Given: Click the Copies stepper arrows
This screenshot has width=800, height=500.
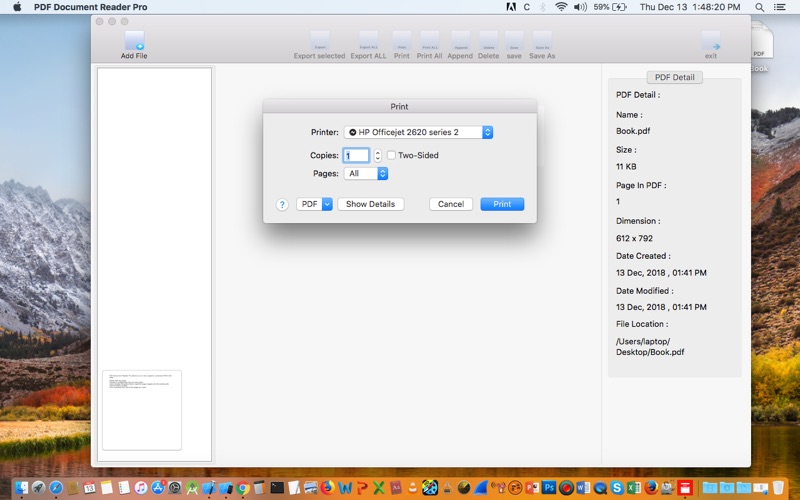Looking at the screenshot, I should [377, 156].
